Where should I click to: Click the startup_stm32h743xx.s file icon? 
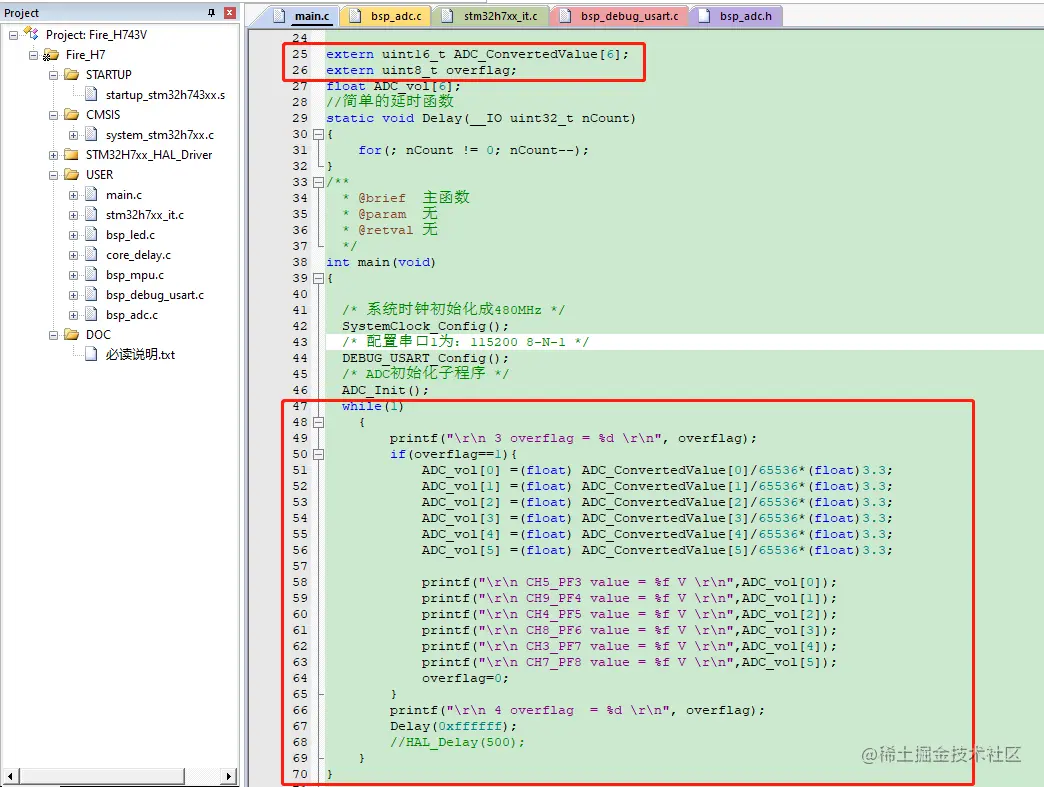[92, 95]
